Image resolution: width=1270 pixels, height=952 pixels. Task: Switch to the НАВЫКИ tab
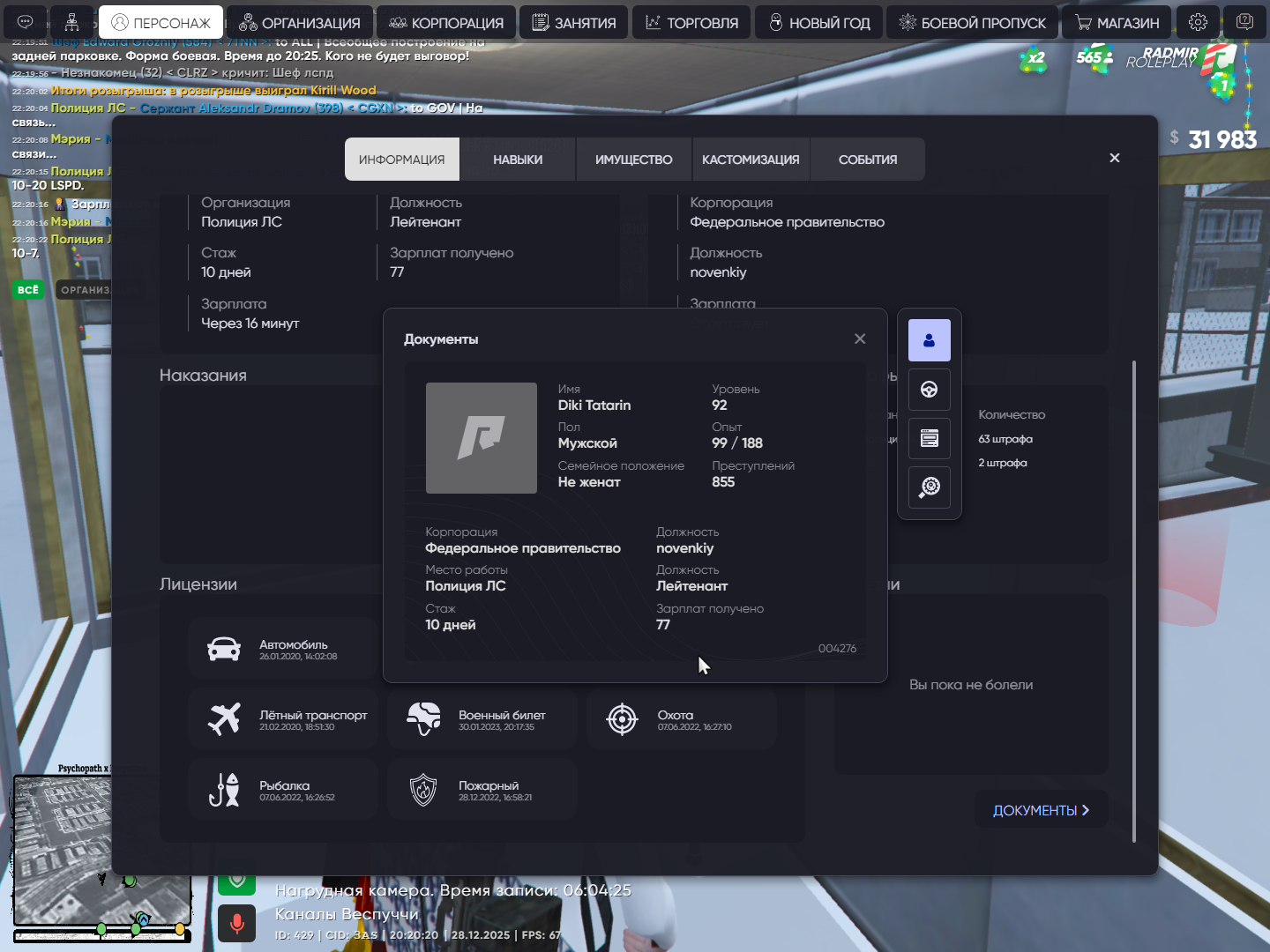[518, 160]
